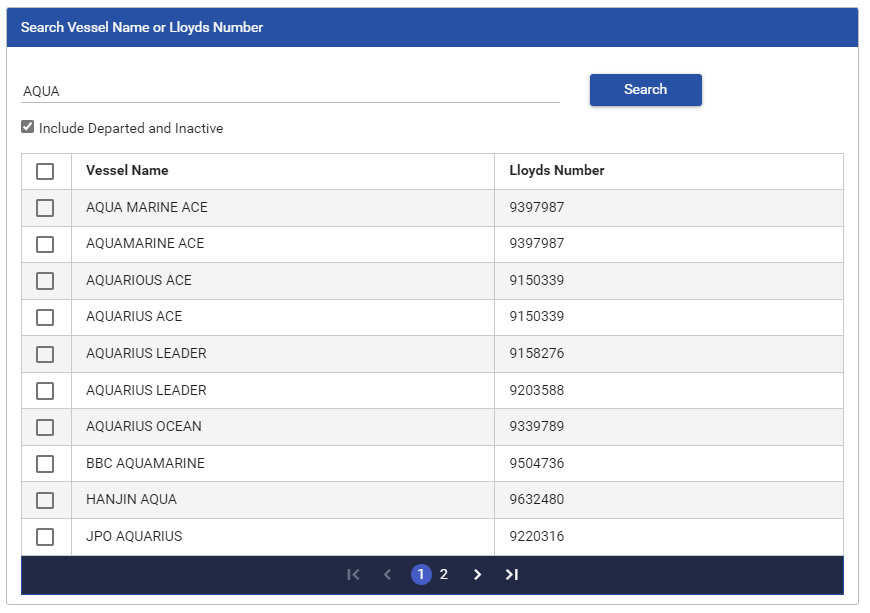Select checkbox for AQUARIUS LEADER 9158276
This screenshot has height=613, width=870.
pyautogui.click(x=45, y=354)
